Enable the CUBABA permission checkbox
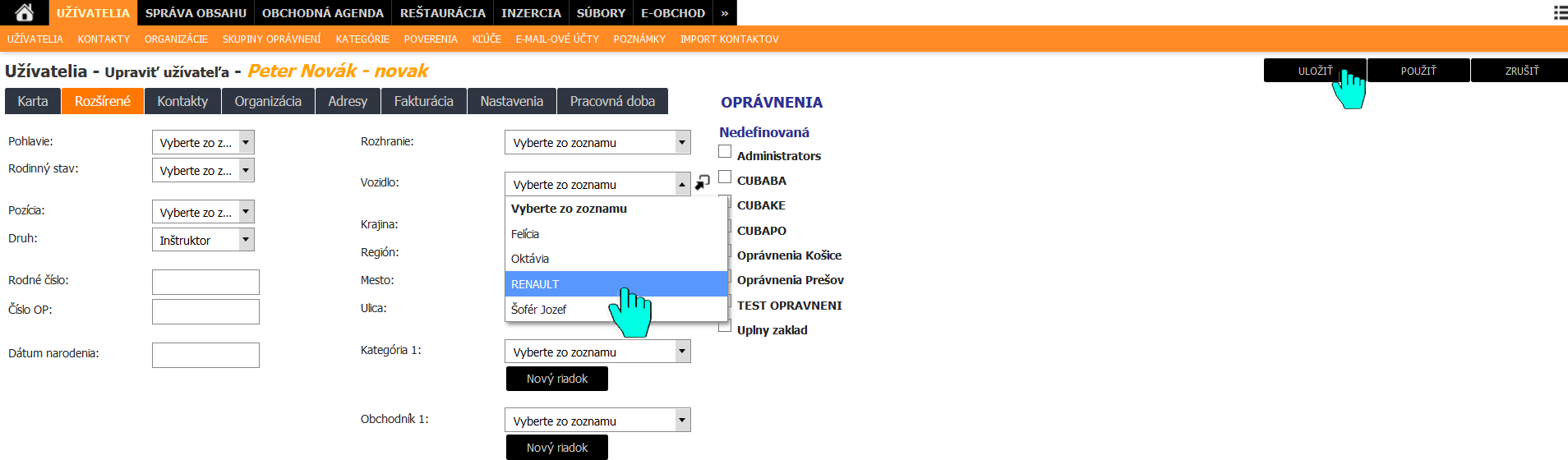 coord(725,177)
